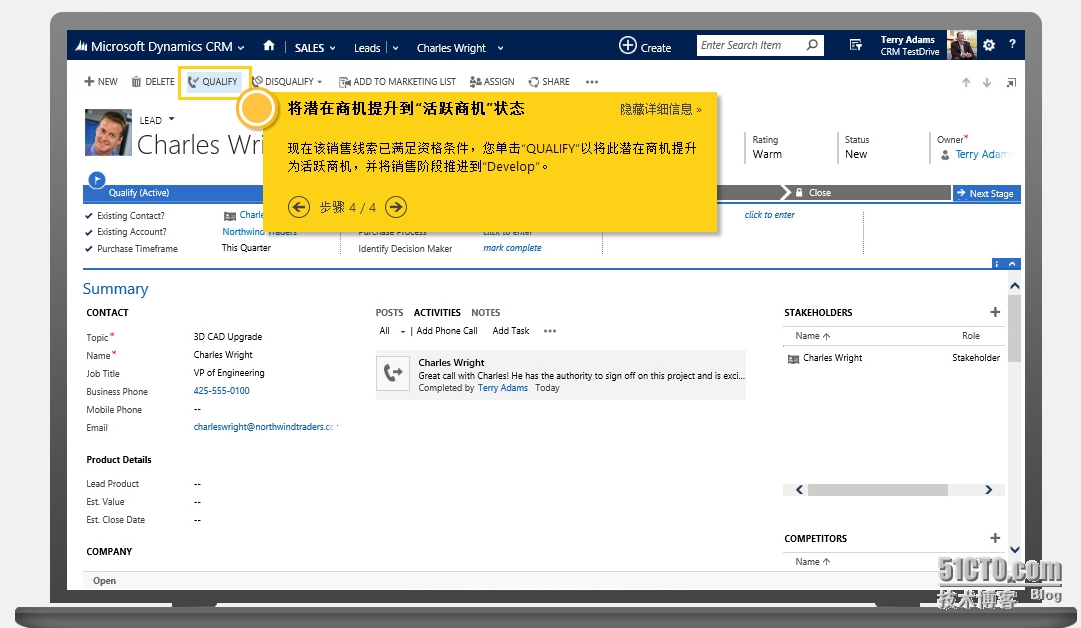The image size is (1081, 628).
Task: Add a stakeholder with plus icon
Action: tap(995, 312)
